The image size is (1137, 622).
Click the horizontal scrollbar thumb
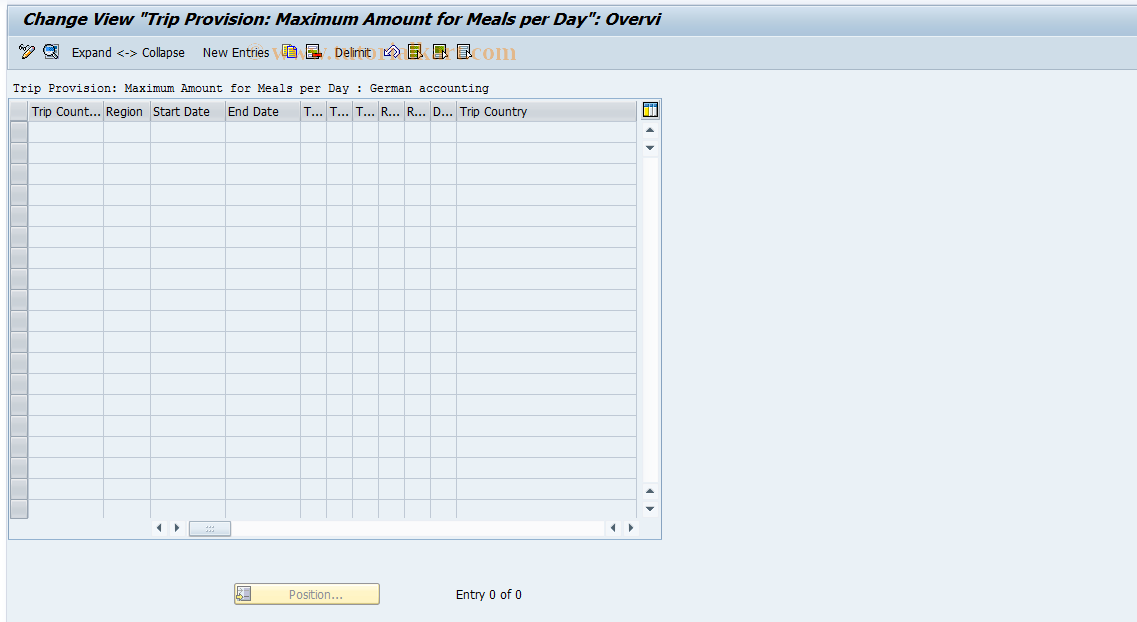[210, 528]
